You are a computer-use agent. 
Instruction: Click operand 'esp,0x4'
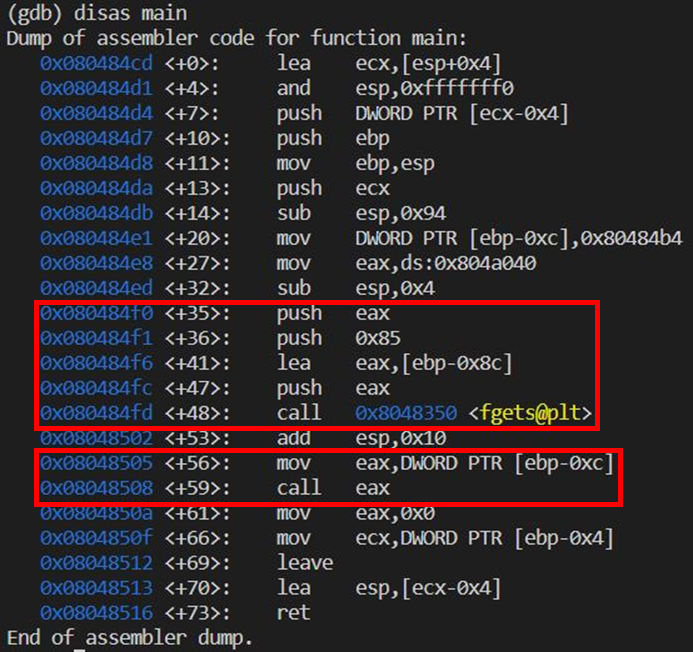tap(395, 289)
